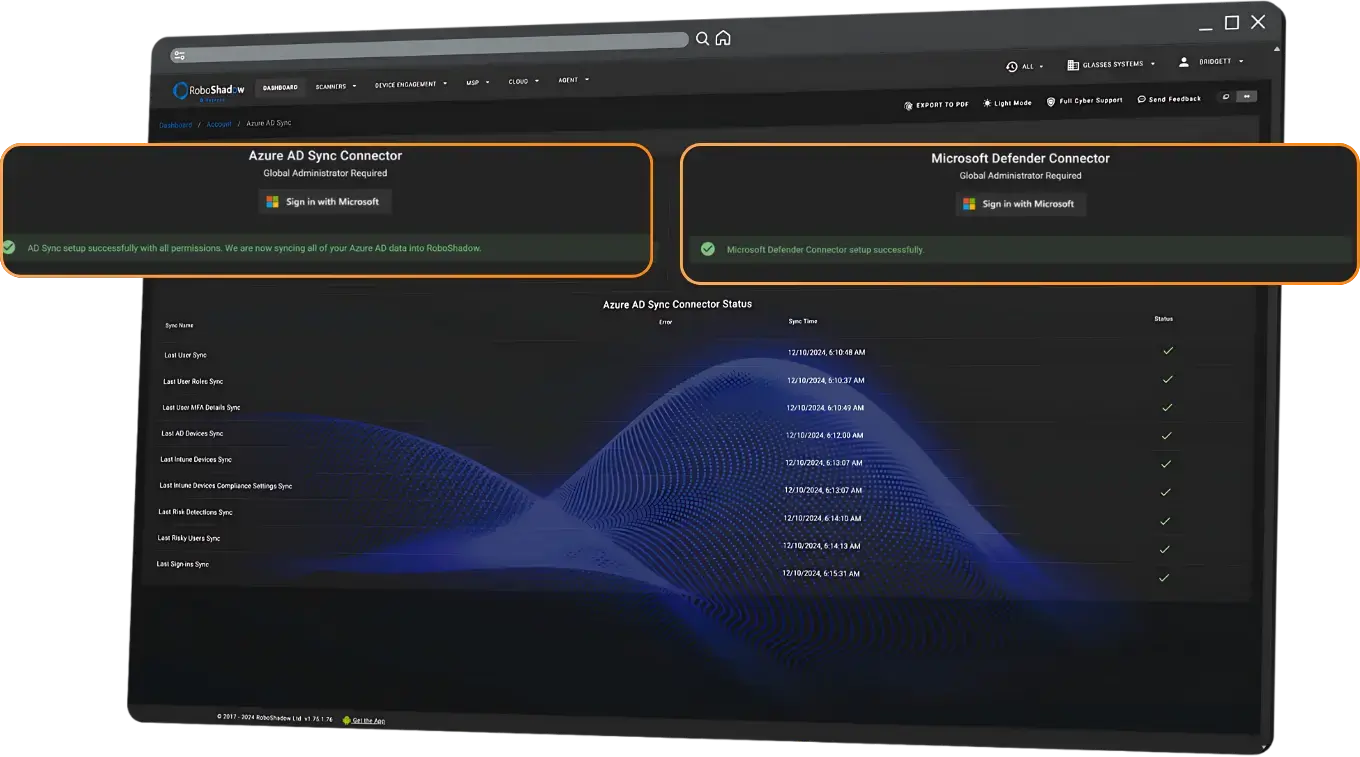Viewport: 1360px width, 757px height.
Task: Open the Cloud dropdown menu
Action: [x=523, y=82]
